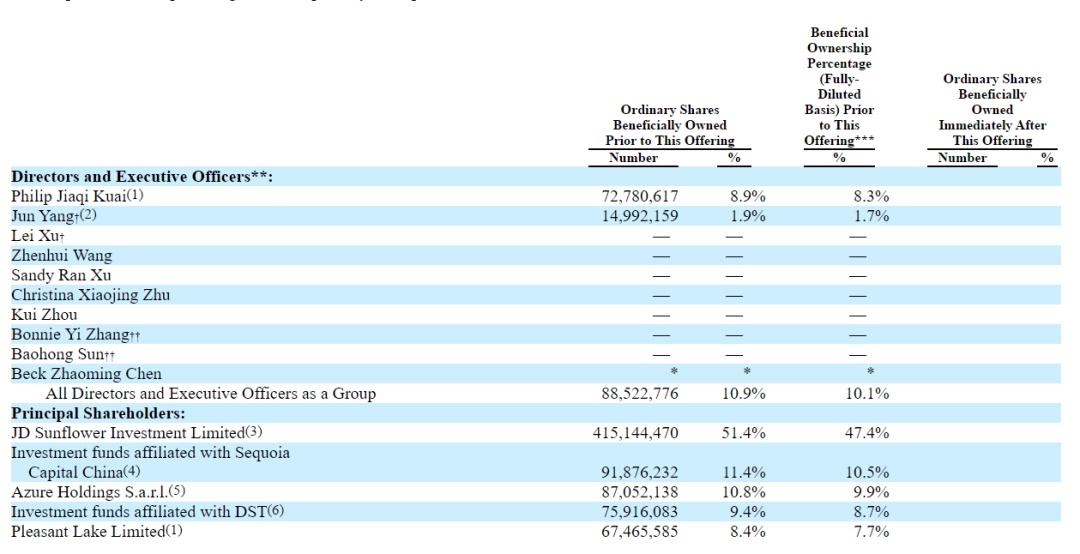Click the share count 91,876,232 for Sequoia
The image size is (1080, 554).
coord(640,473)
